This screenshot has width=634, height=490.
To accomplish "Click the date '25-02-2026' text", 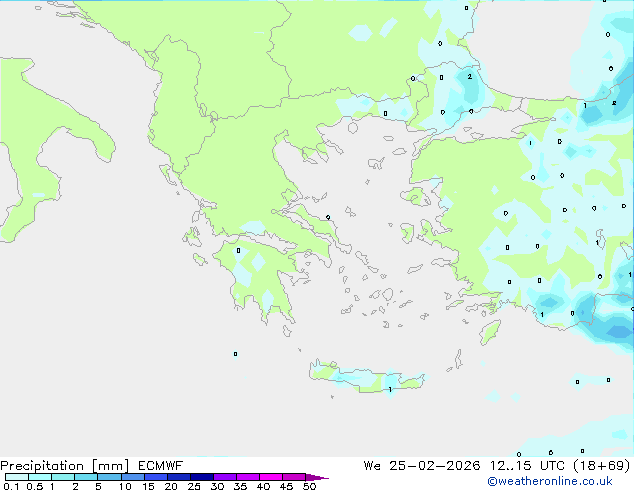I will [x=435, y=466].
